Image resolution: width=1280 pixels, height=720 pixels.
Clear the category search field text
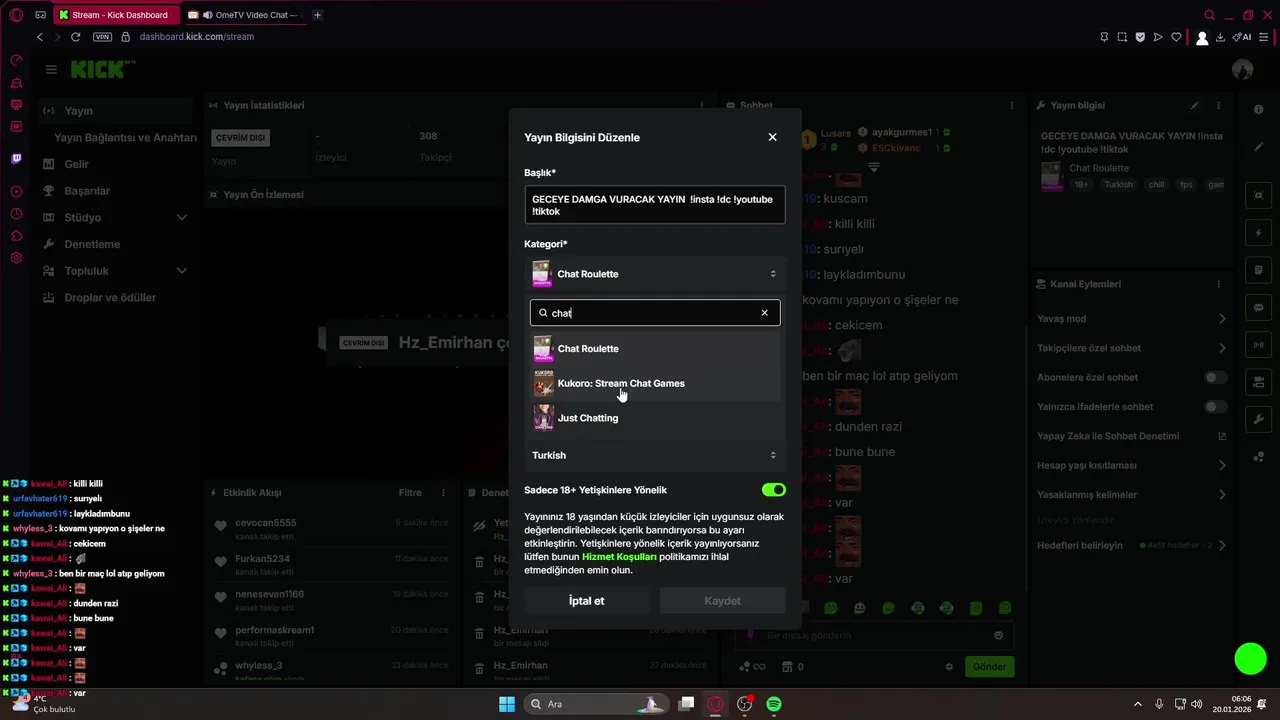[765, 313]
